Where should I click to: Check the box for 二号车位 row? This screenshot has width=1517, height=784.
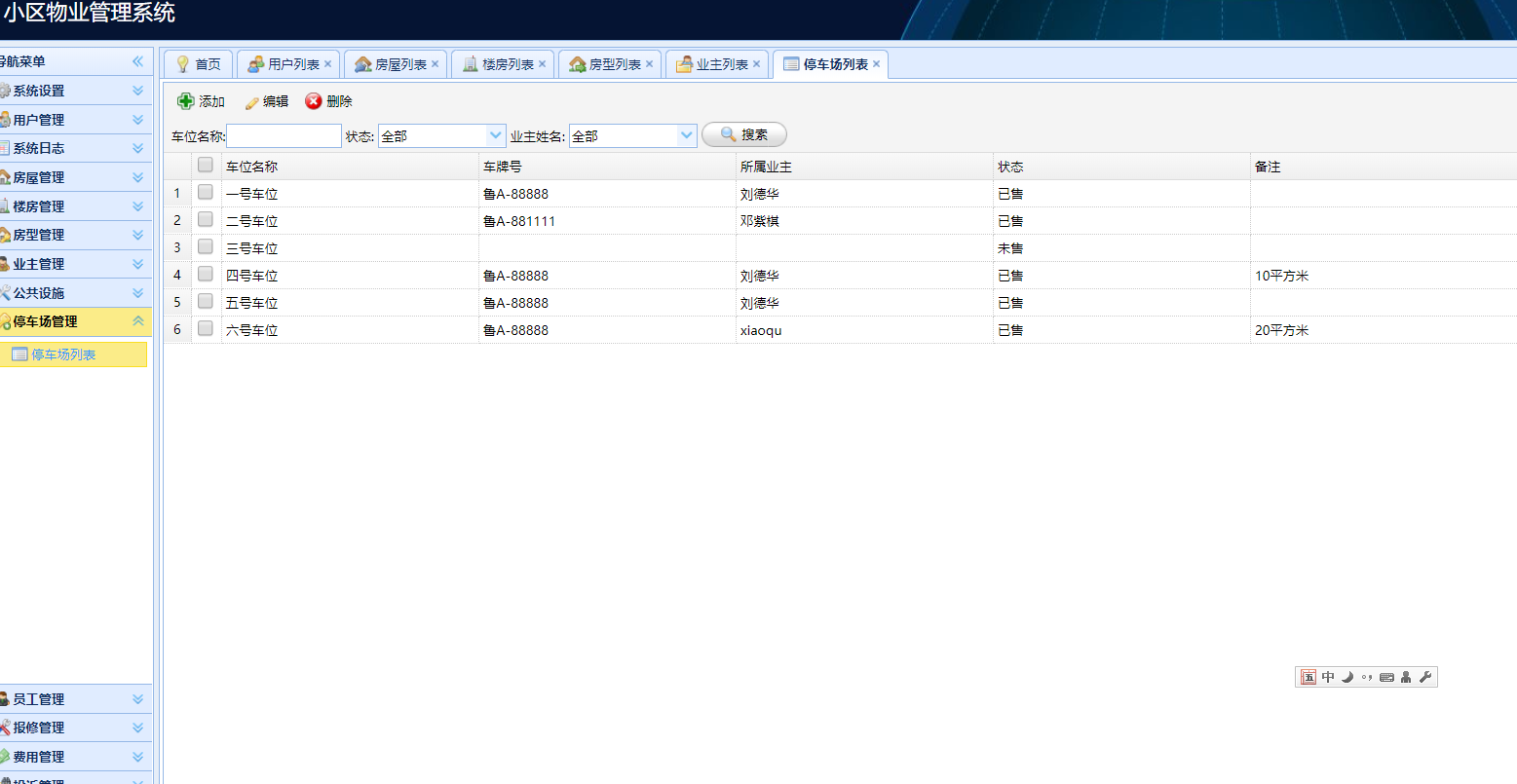tap(205, 220)
